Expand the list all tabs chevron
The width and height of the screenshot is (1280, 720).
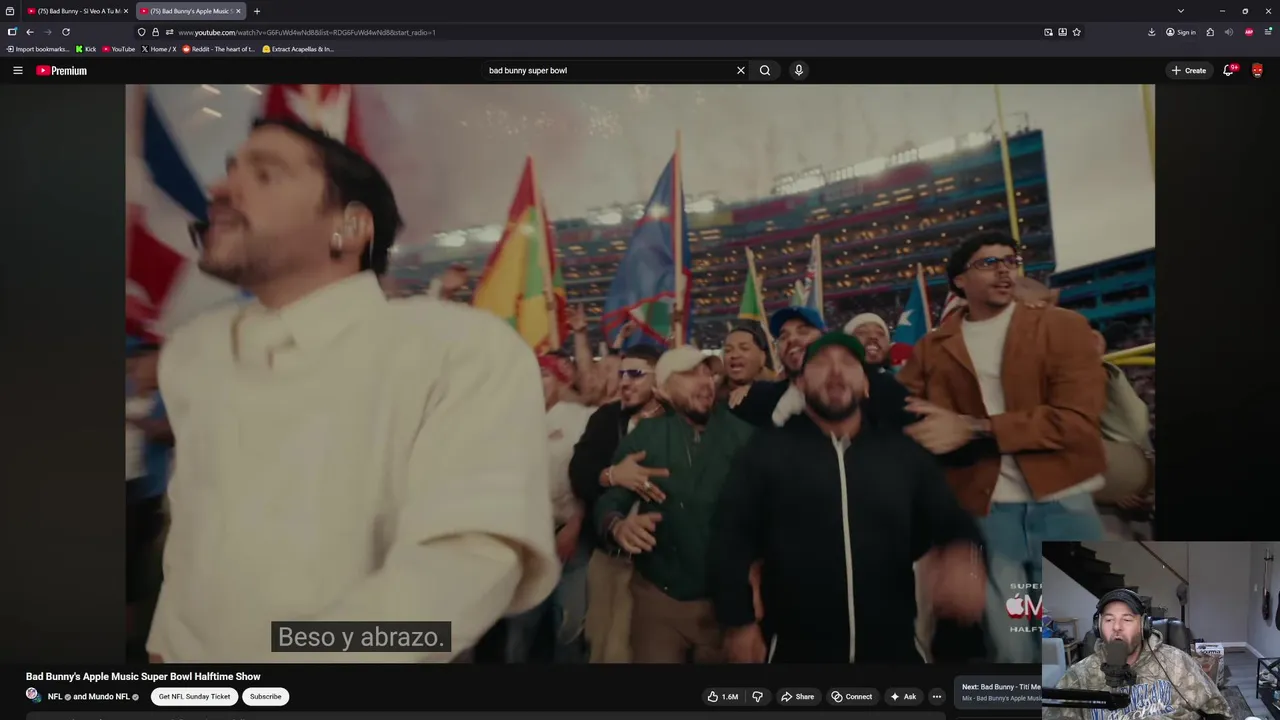coord(1181,11)
